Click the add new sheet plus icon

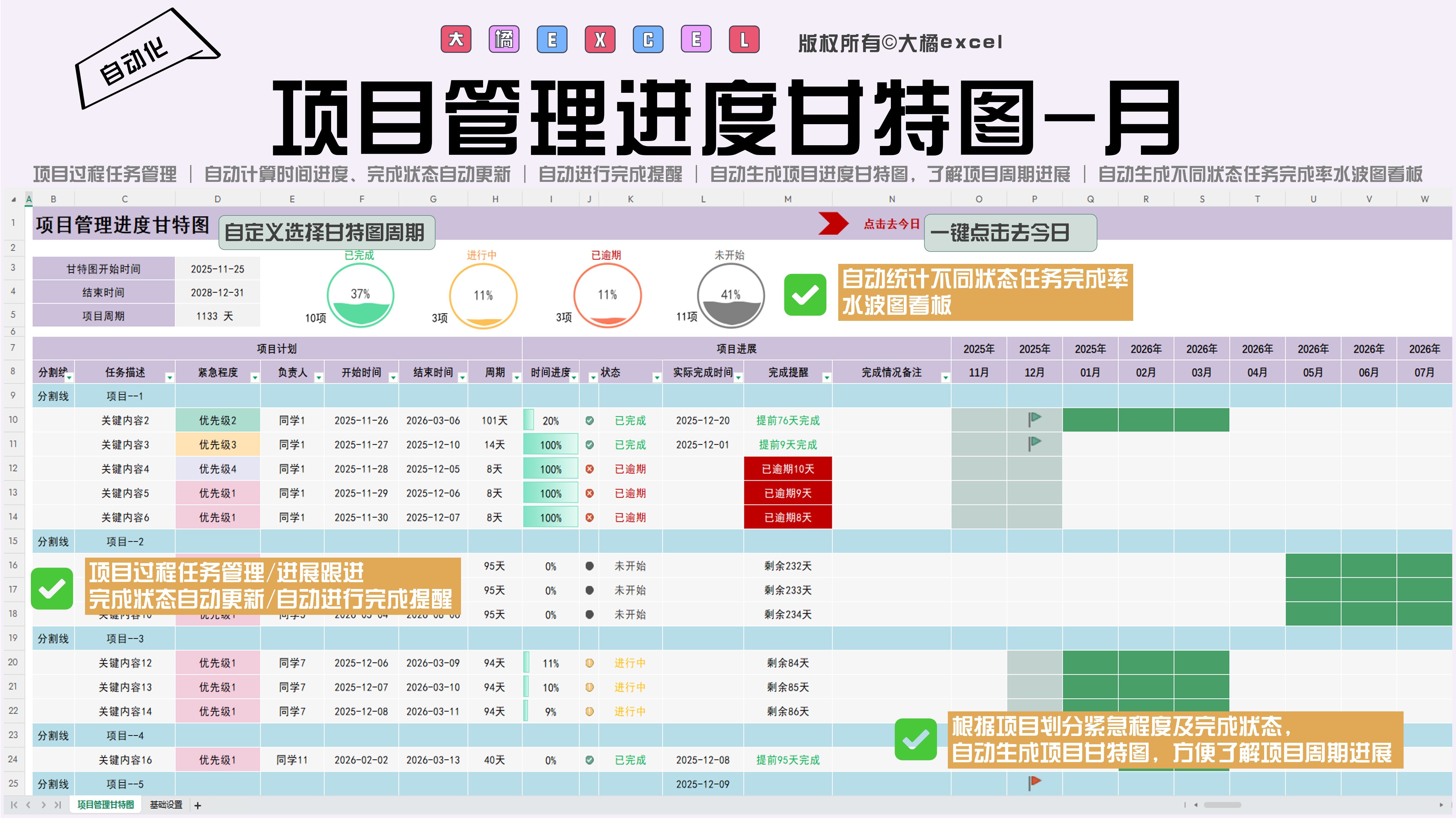[x=198, y=805]
